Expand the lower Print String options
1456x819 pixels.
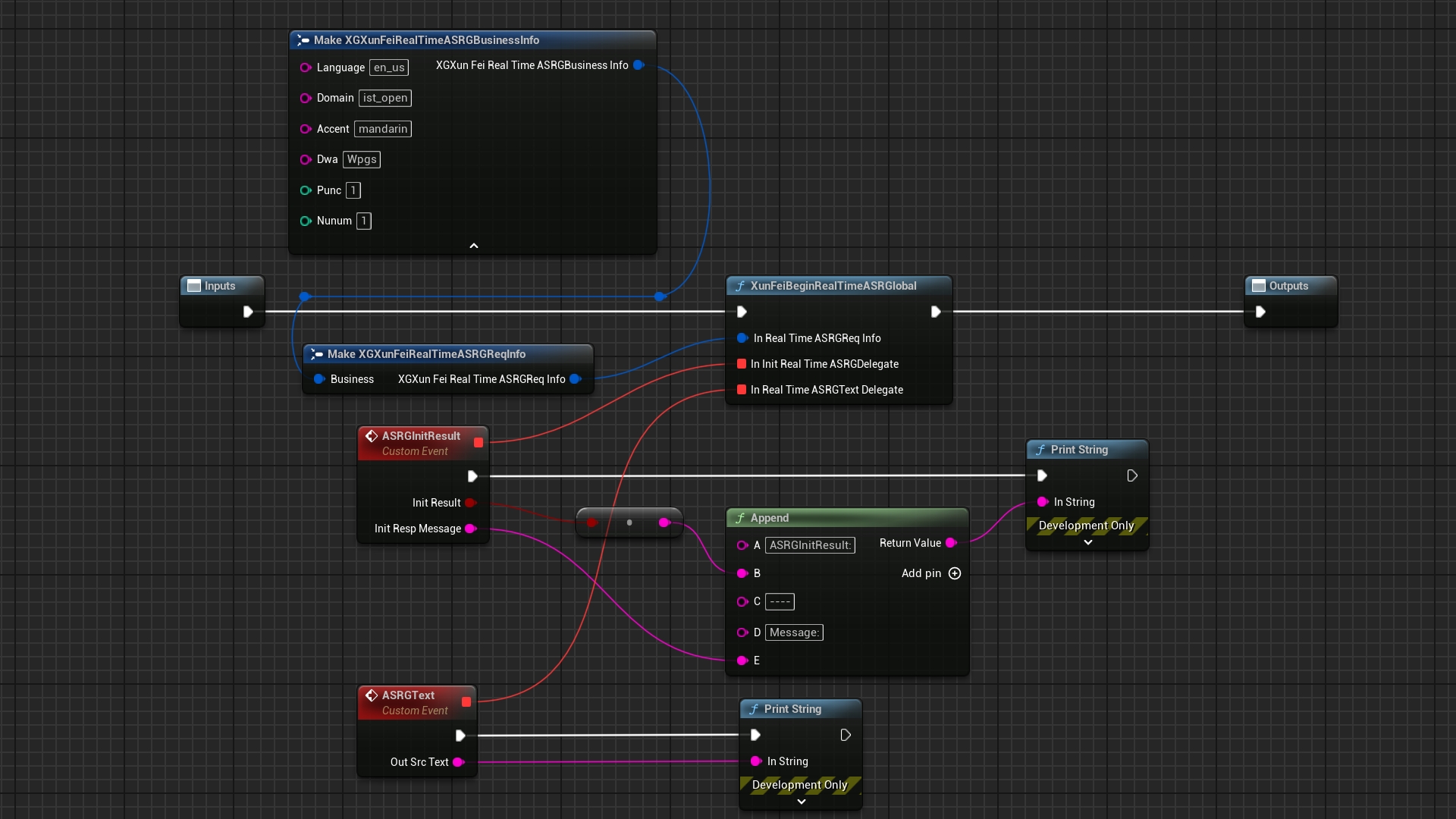point(801,802)
